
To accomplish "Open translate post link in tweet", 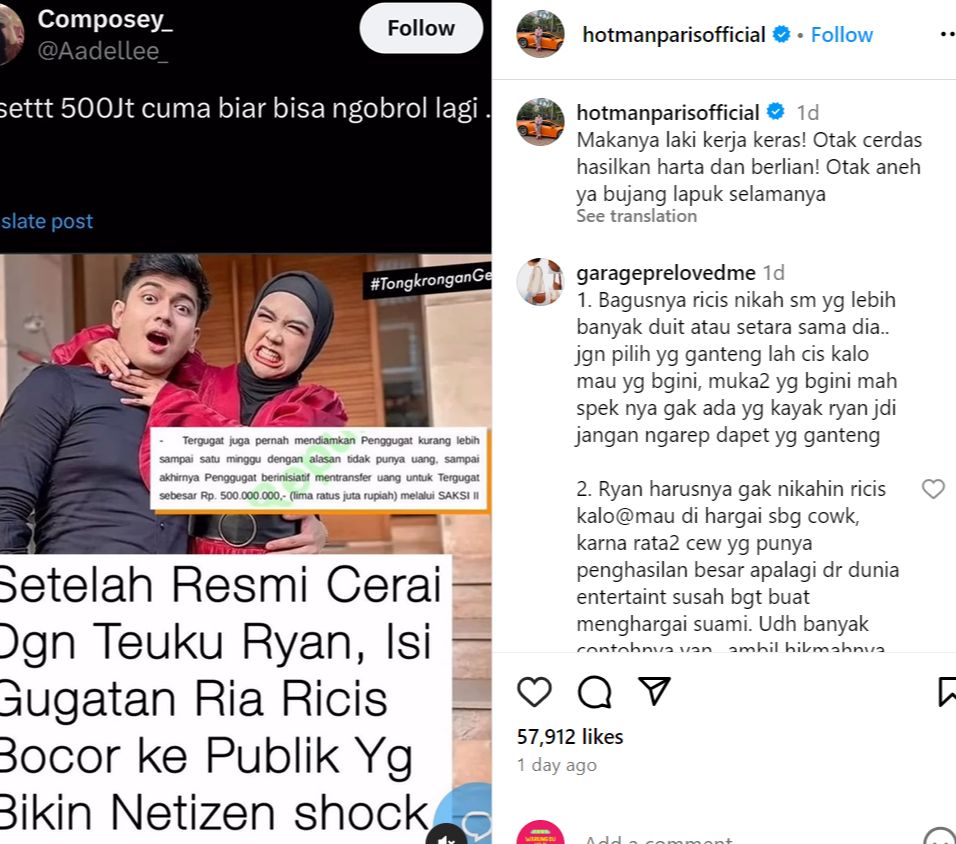I will pos(46,221).
